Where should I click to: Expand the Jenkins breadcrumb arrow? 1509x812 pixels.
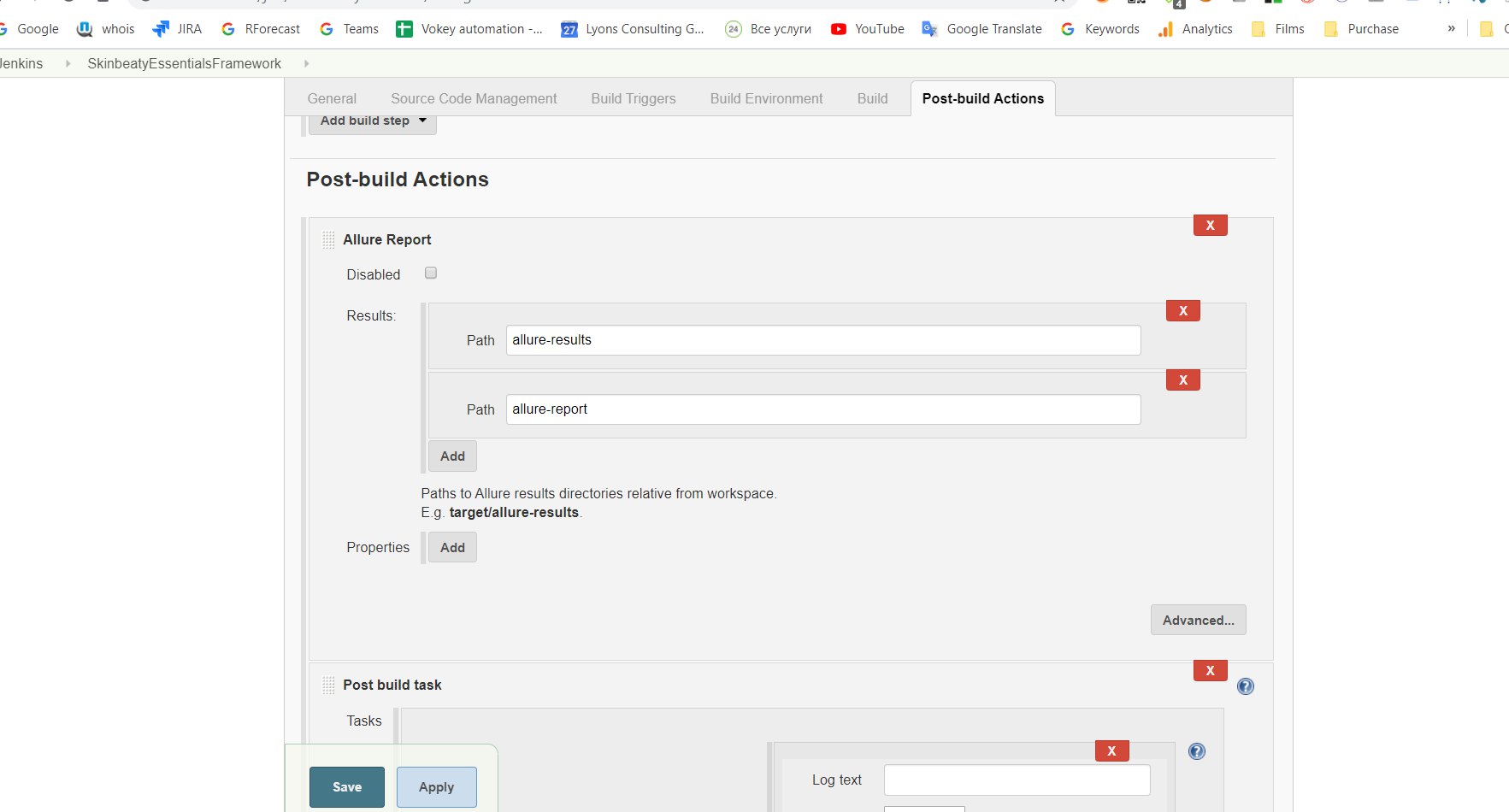coord(68,63)
